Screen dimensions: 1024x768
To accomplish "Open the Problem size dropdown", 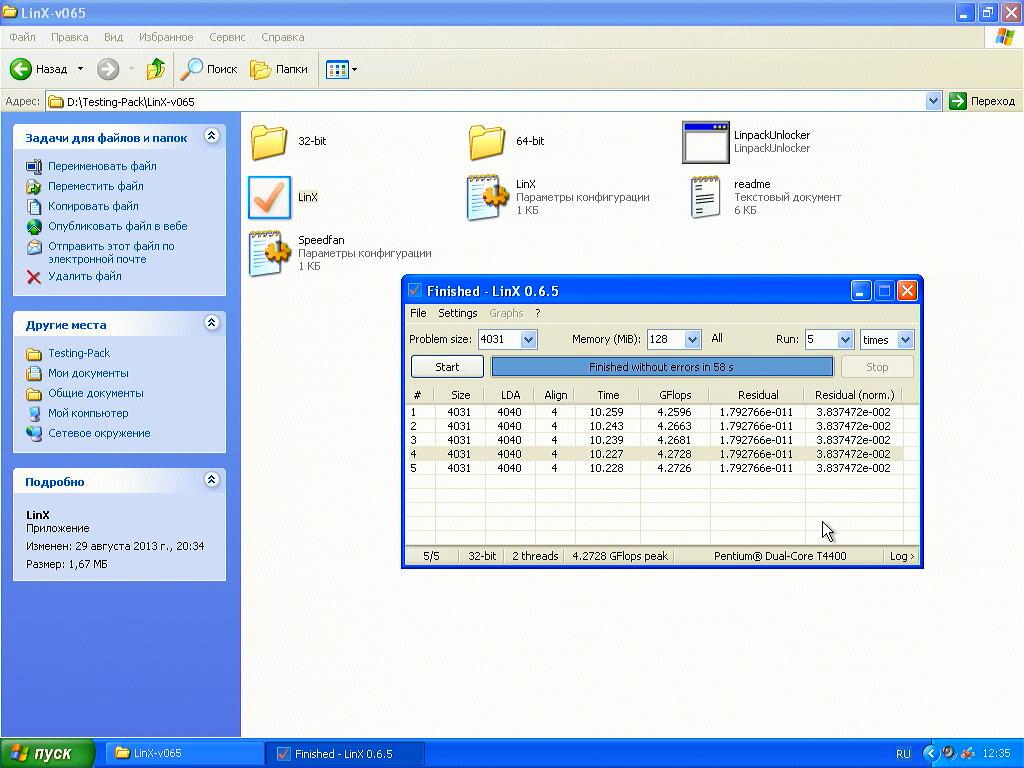I will click(x=528, y=340).
